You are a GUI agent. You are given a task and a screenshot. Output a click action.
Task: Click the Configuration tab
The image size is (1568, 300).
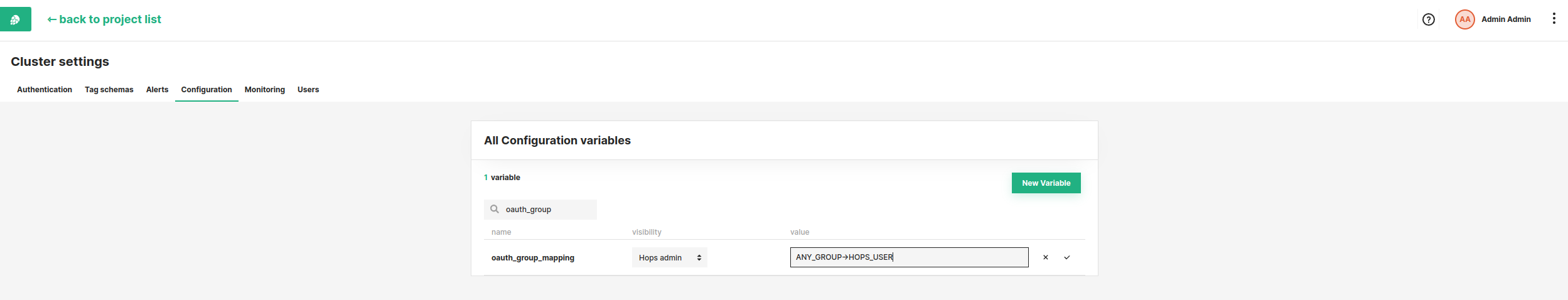(207, 90)
